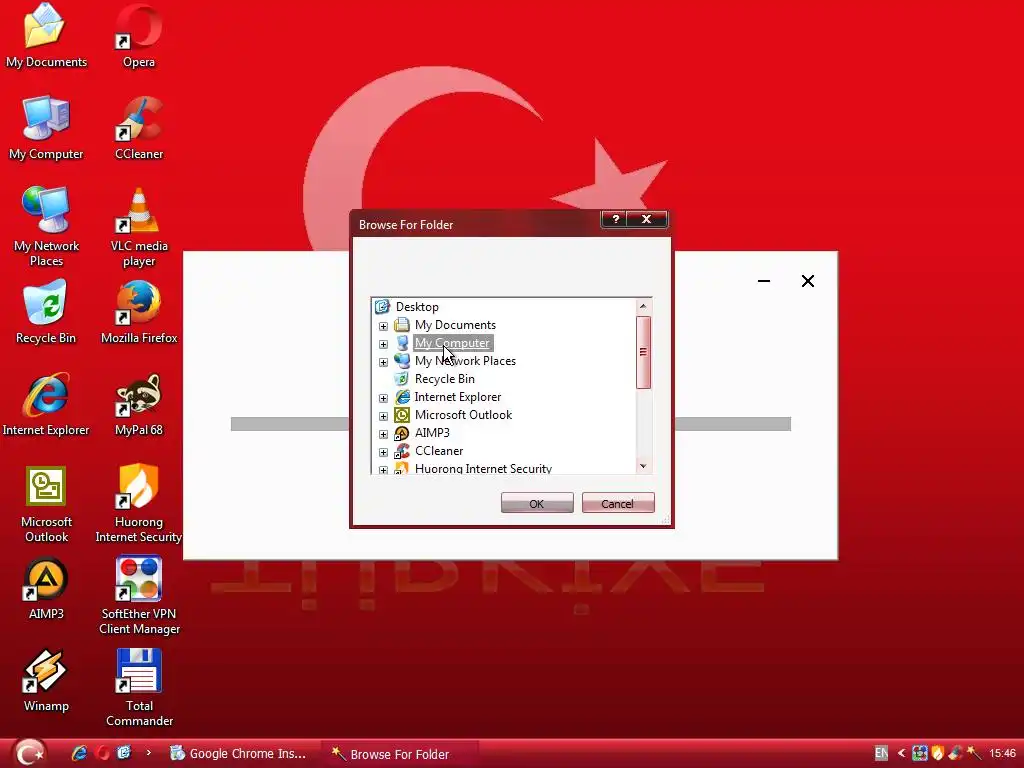Show hidden tray icons with the chevron
Viewport: 1024px width, 768px height.
[901, 753]
